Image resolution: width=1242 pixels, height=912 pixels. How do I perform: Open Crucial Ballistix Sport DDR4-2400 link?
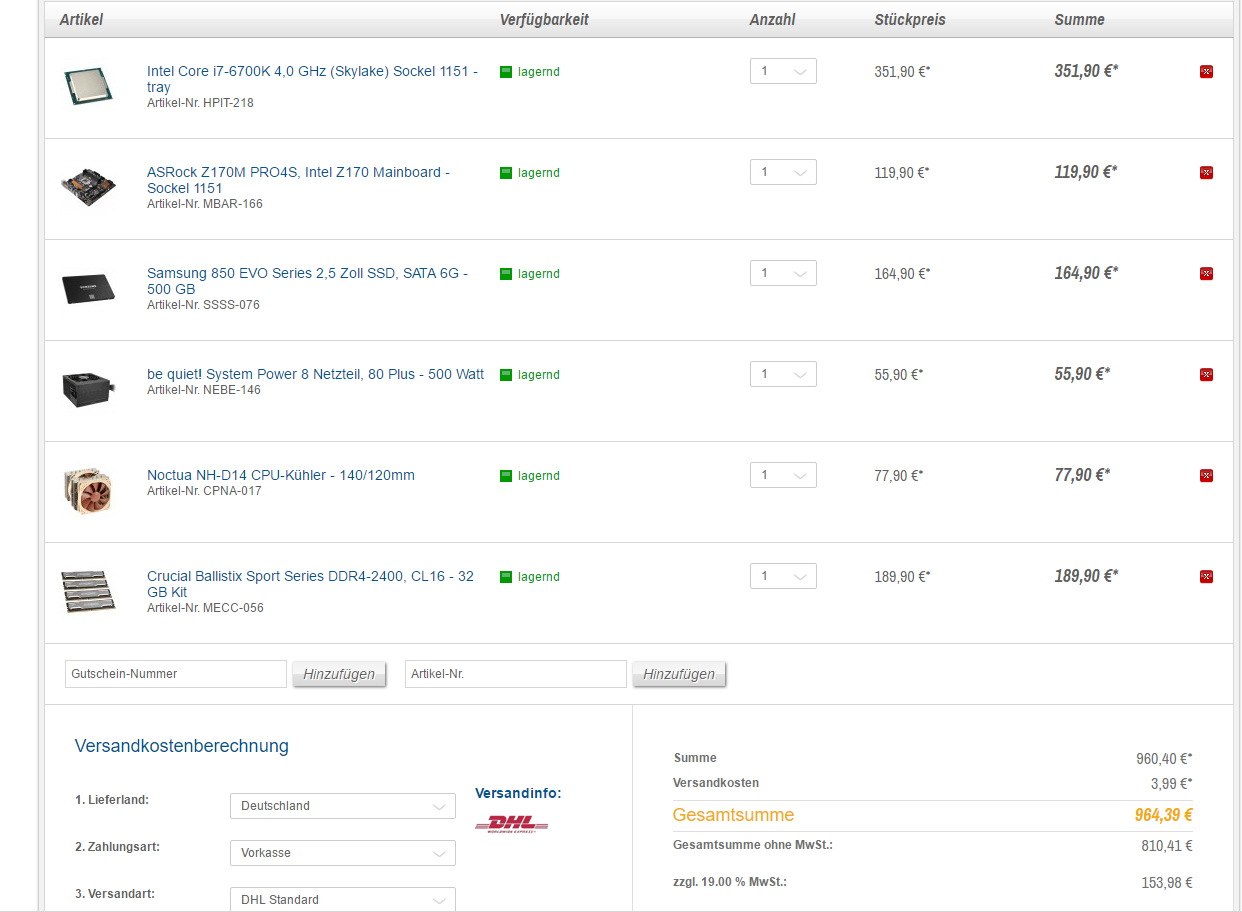click(310, 584)
